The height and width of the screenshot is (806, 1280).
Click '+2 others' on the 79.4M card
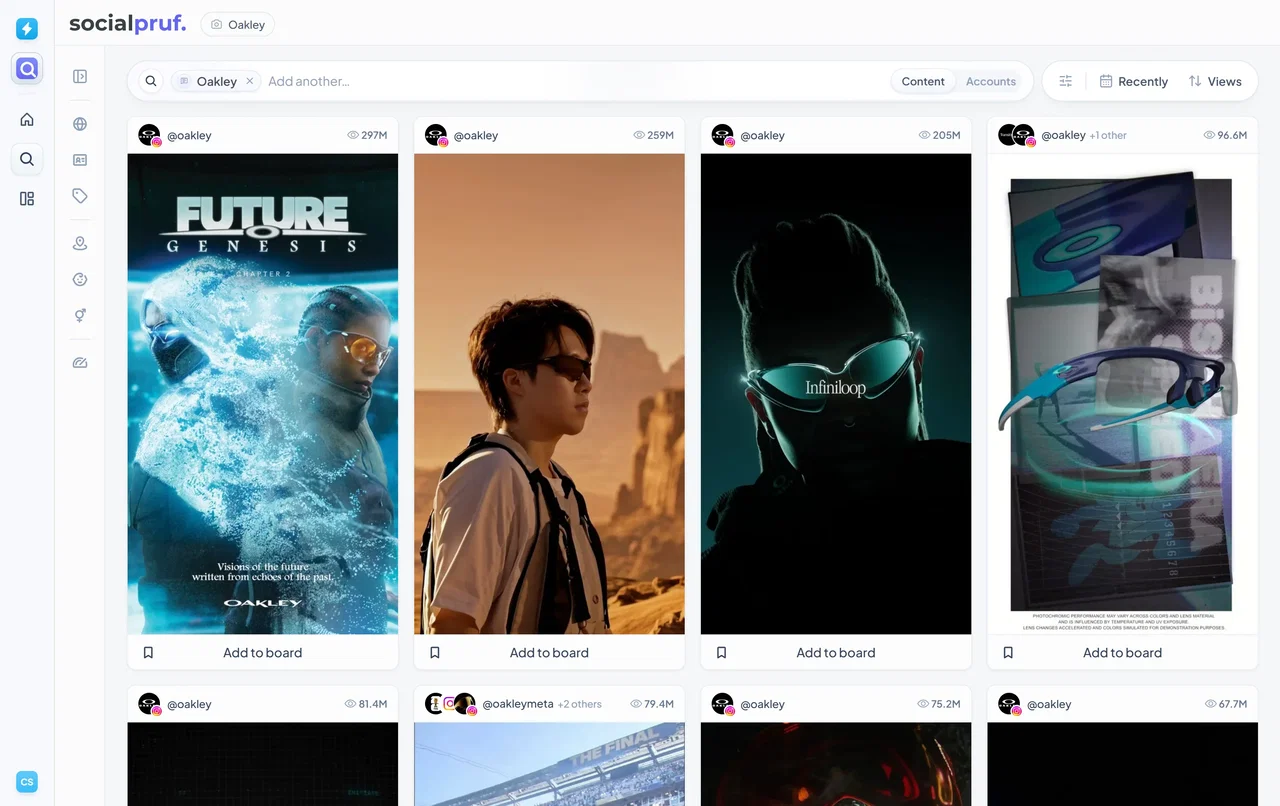point(580,704)
